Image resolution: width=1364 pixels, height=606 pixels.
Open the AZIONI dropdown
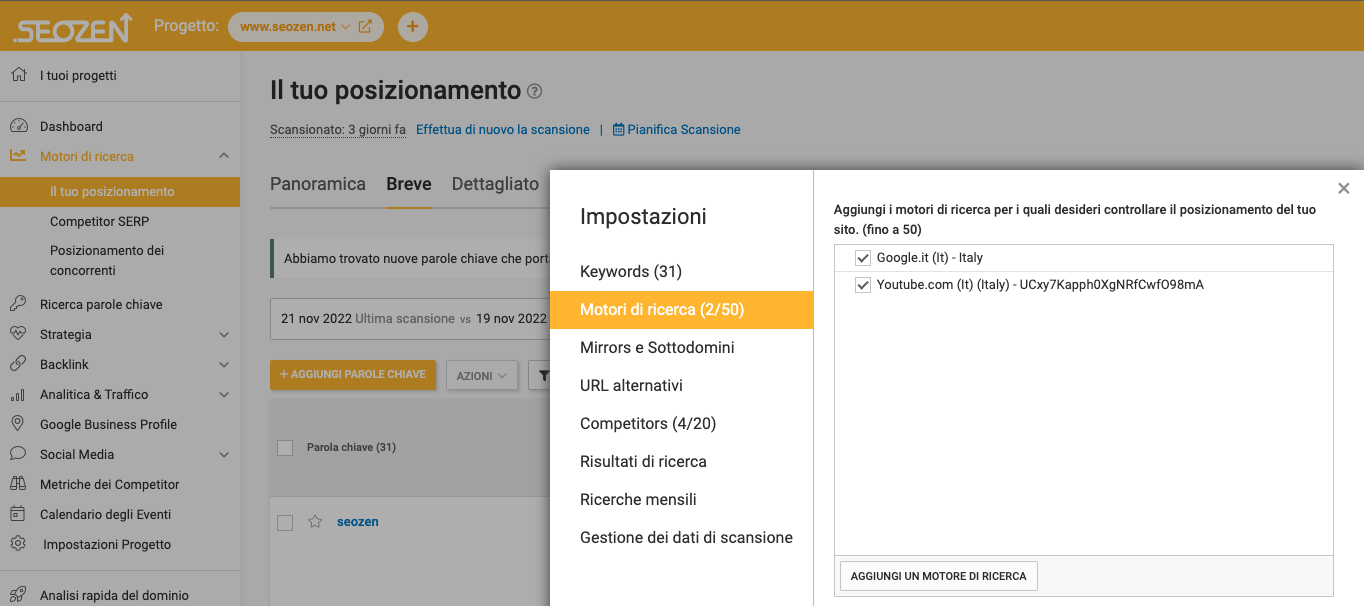(x=482, y=375)
